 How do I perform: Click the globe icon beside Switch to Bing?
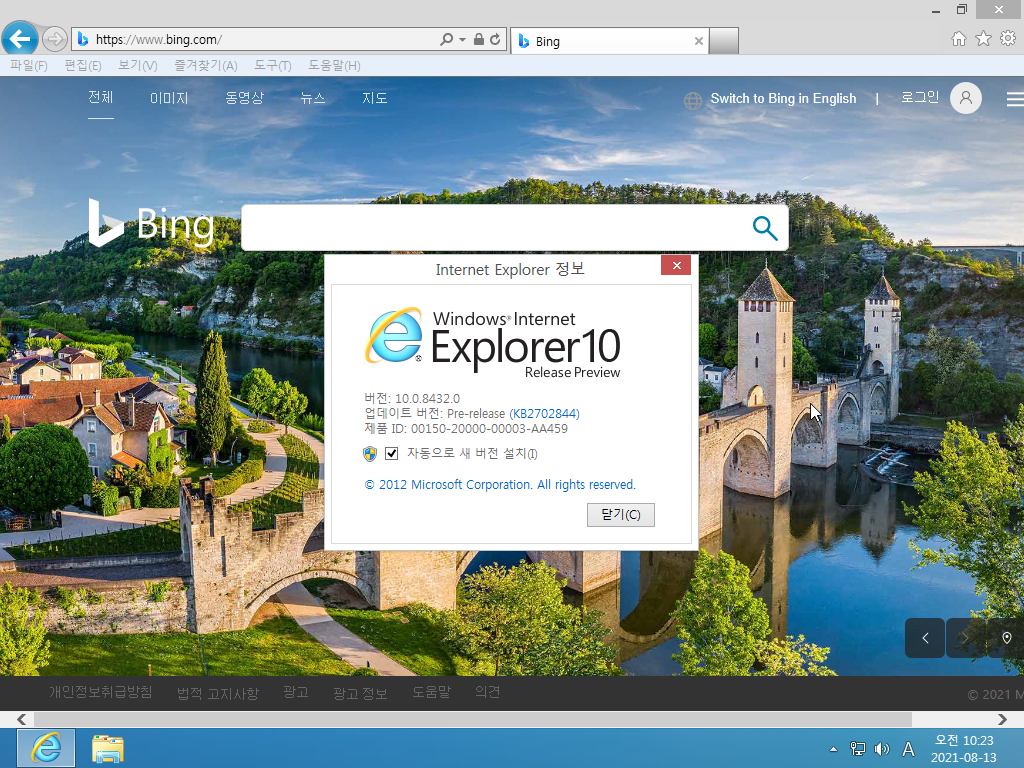pyautogui.click(x=692, y=99)
